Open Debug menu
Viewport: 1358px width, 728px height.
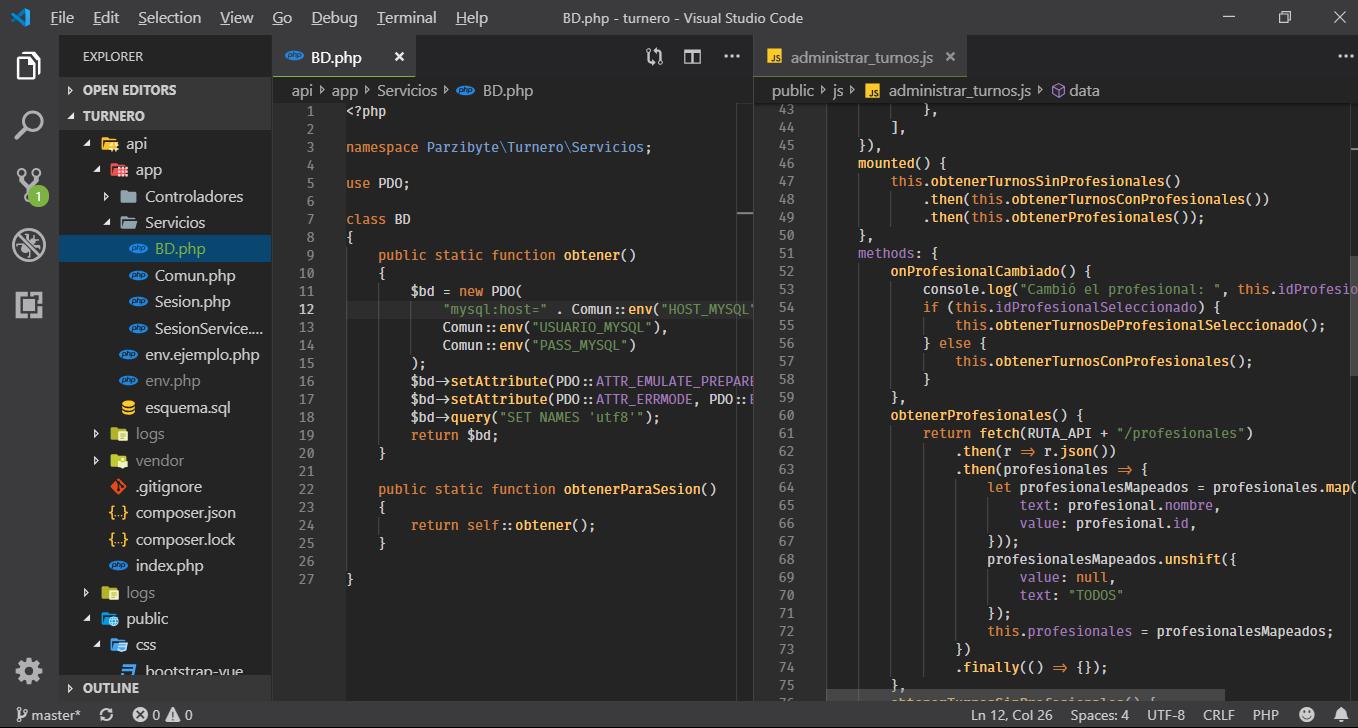[x=334, y=17]
